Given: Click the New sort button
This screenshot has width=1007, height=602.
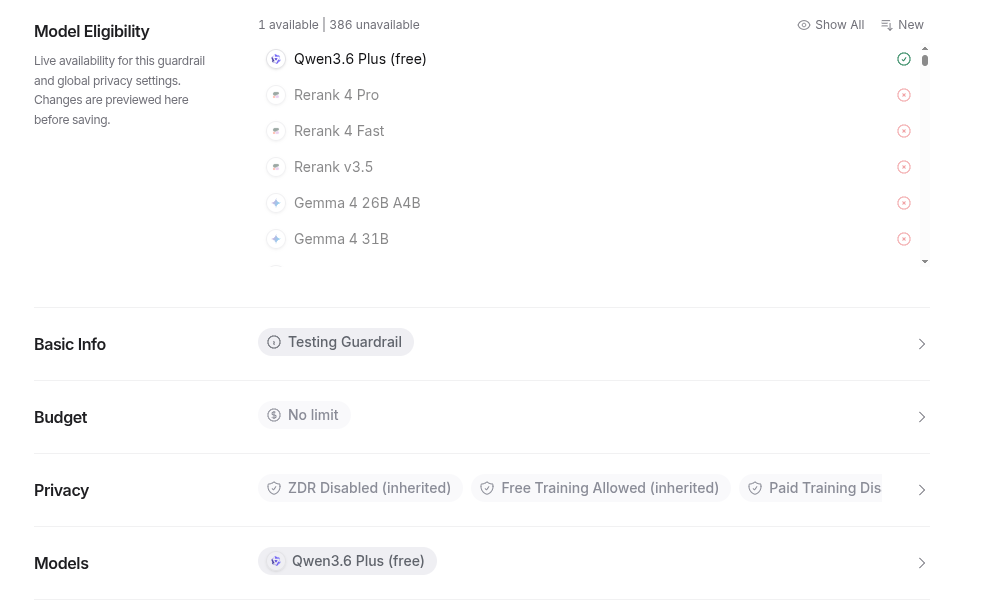Looking at the screenshot, I should tap(902, 25).
